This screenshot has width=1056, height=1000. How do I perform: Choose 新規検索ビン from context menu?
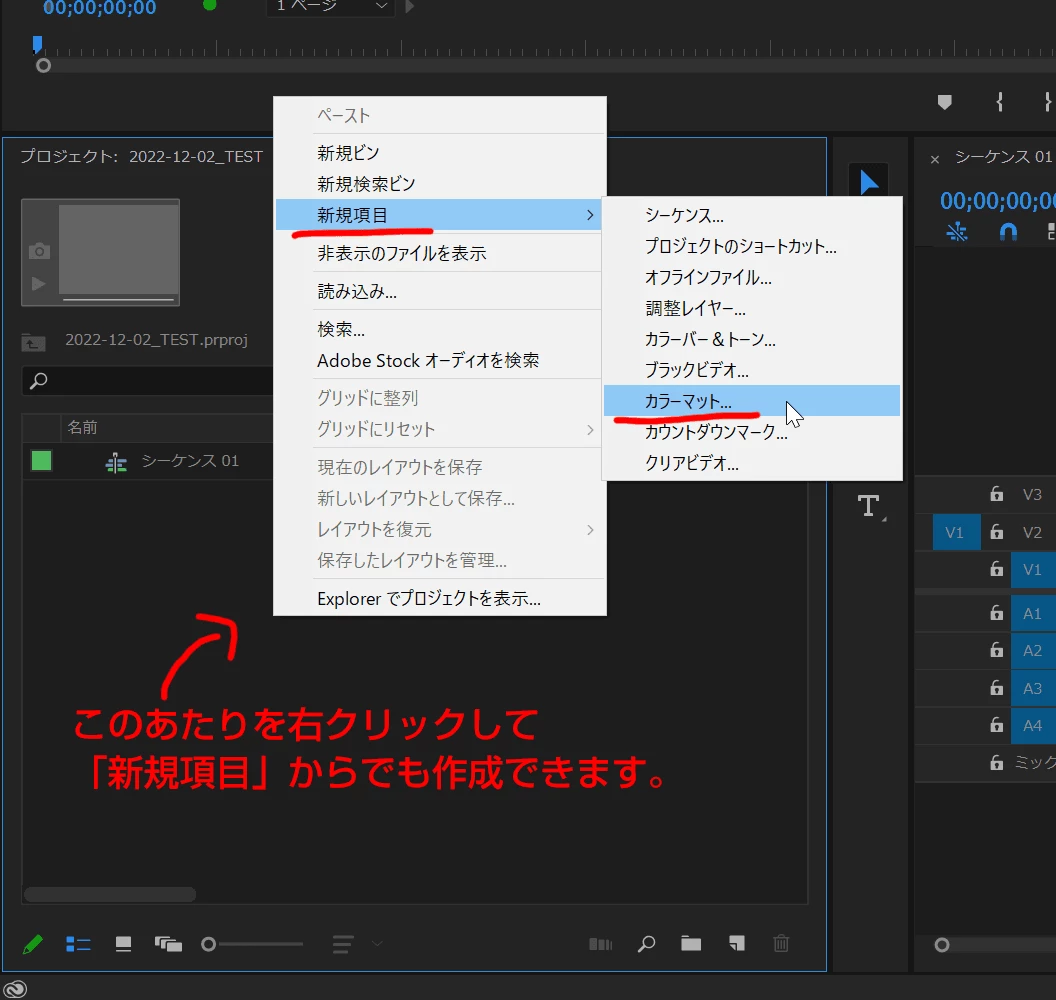440,184
